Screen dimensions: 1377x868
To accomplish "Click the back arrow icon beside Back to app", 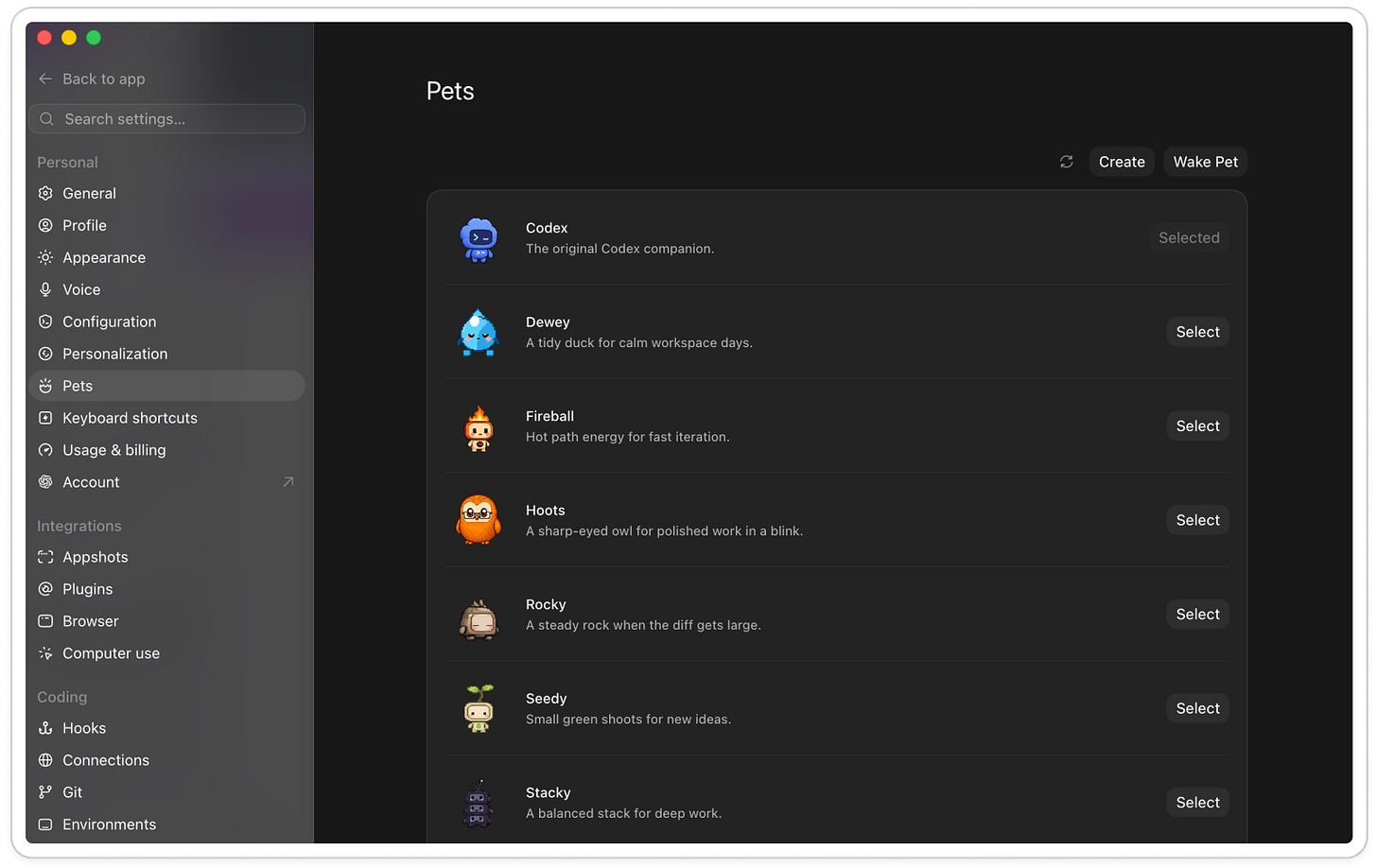I will pos(45,79).
